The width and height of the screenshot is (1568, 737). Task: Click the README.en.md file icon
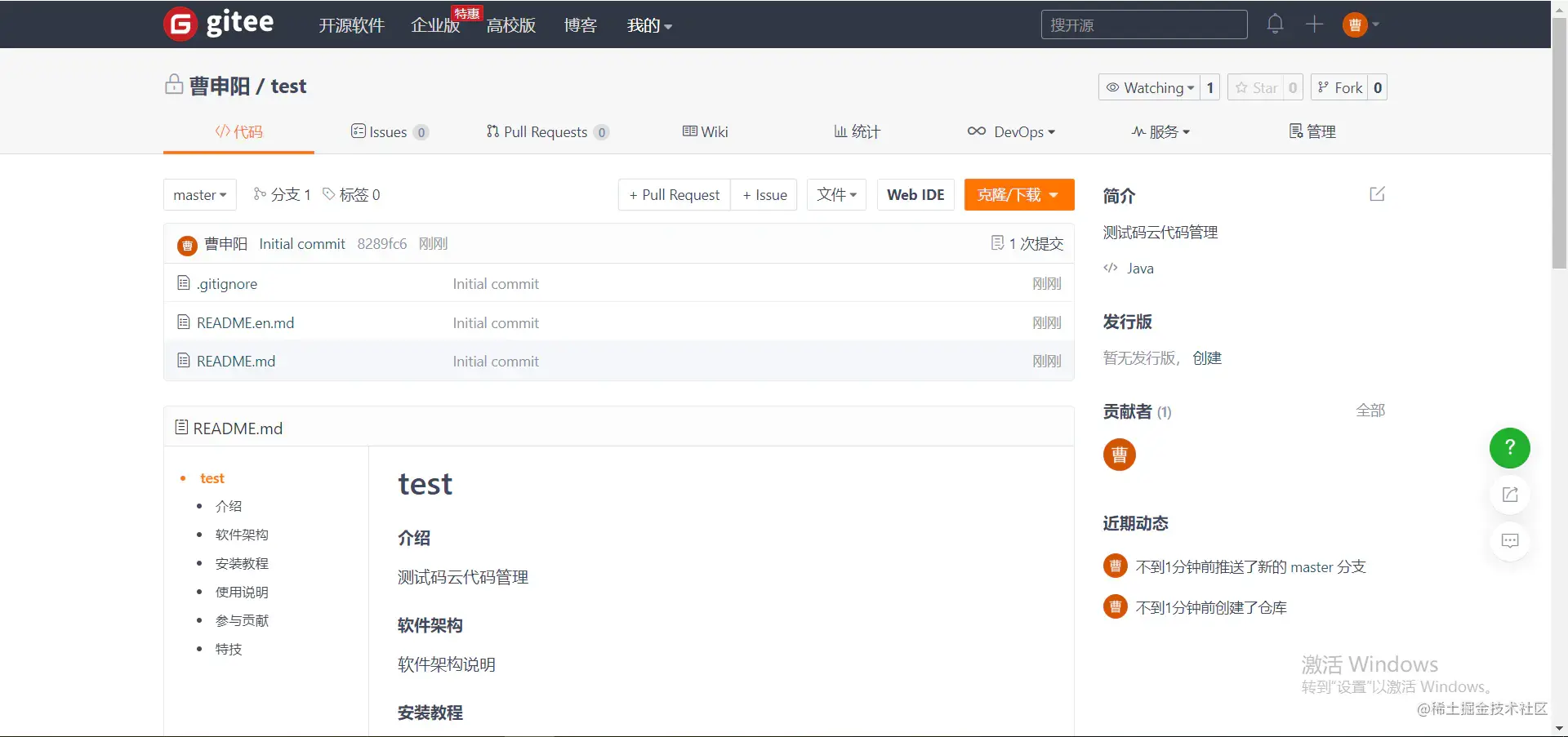click(184, 322)
